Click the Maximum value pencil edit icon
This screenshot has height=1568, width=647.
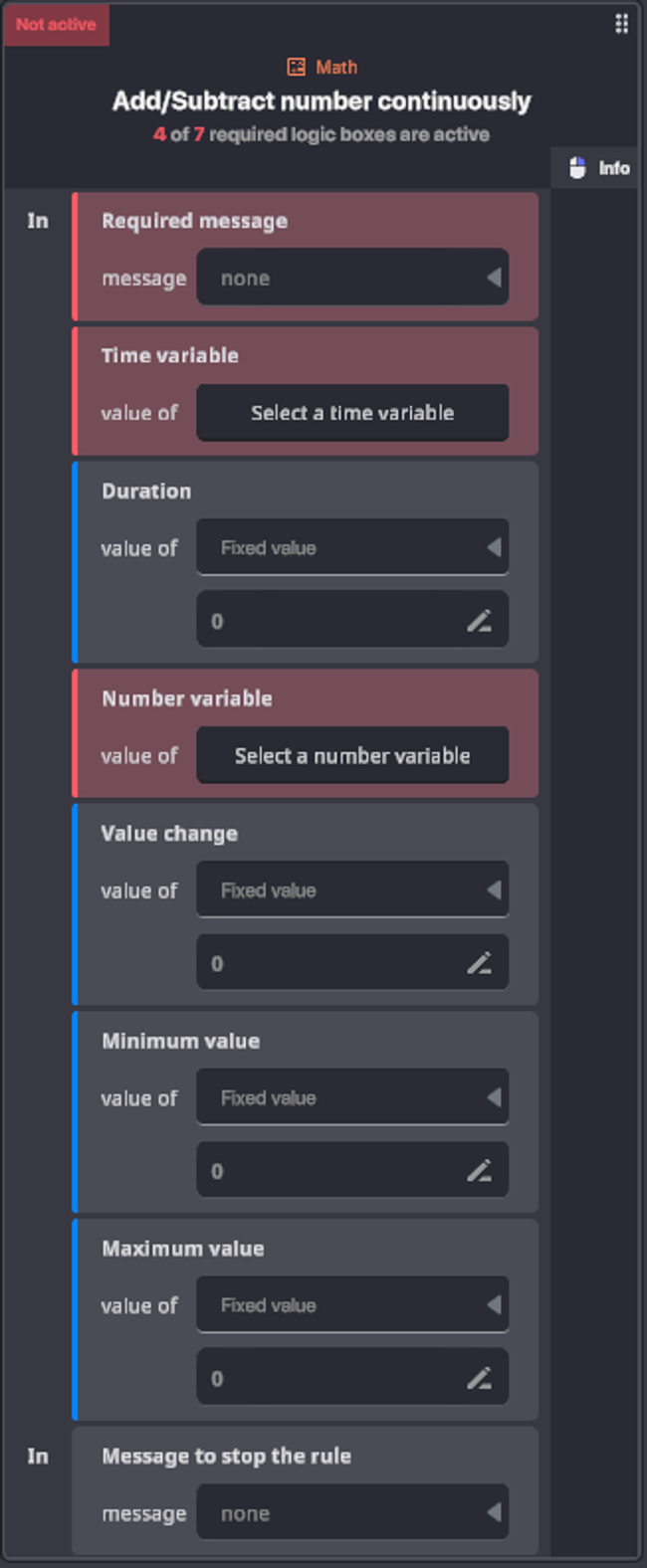(479, 1378)
